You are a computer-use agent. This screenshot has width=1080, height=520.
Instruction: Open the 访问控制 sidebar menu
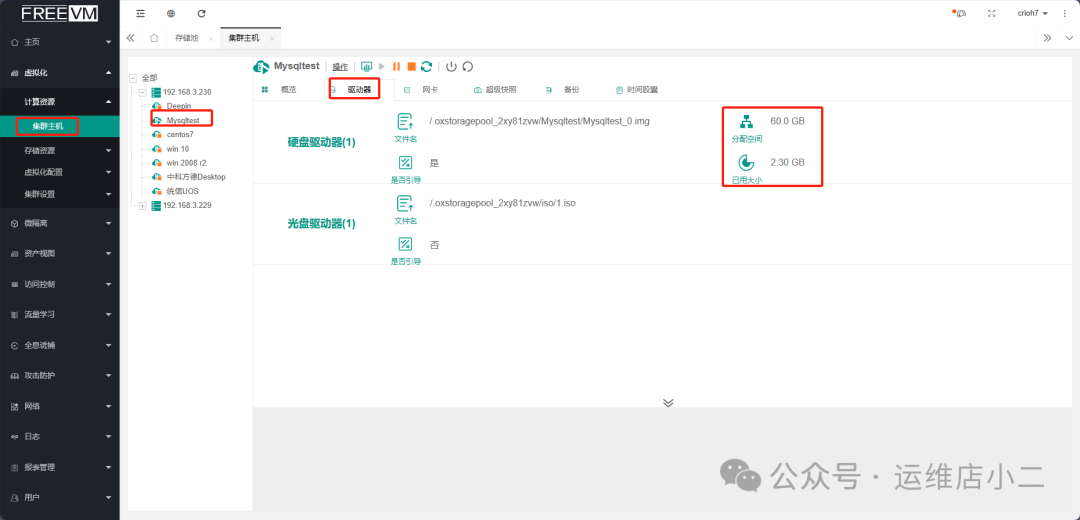coord(60,284)
